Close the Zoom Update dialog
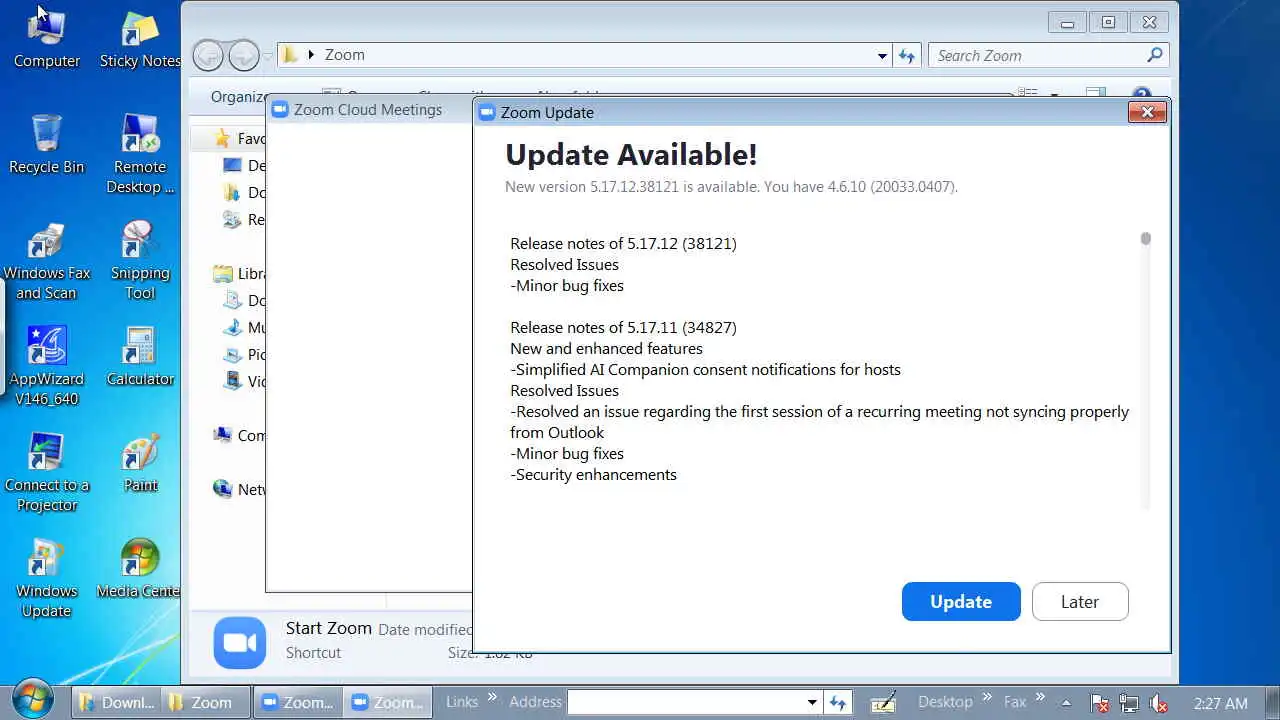The height and width of the screenshot is (720, 1280). tap(1147, 112)
